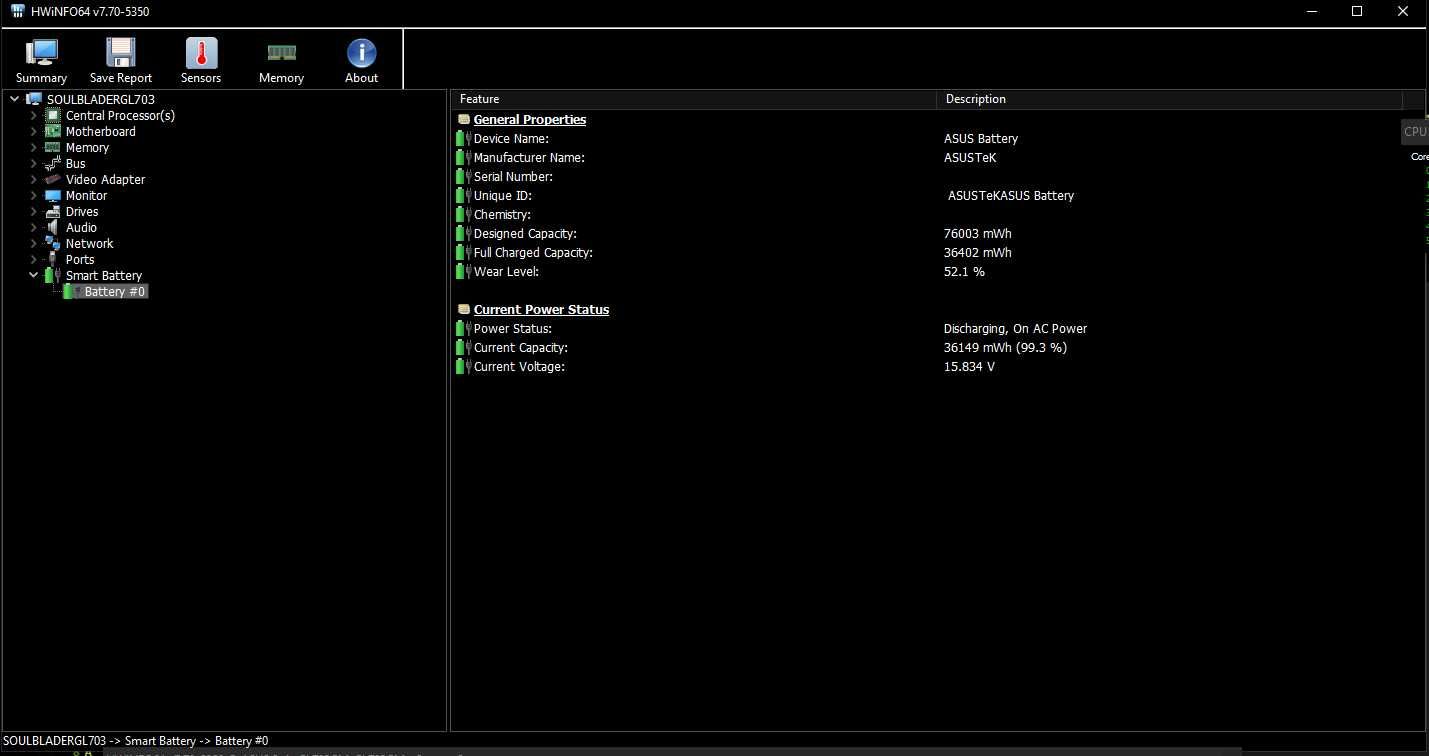
Task: Expand the Memory tree node
Action: (33, 147)
